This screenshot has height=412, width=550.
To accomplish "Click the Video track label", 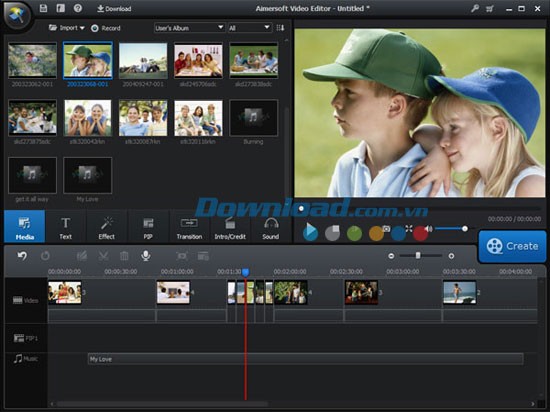I will pos(25,300).
